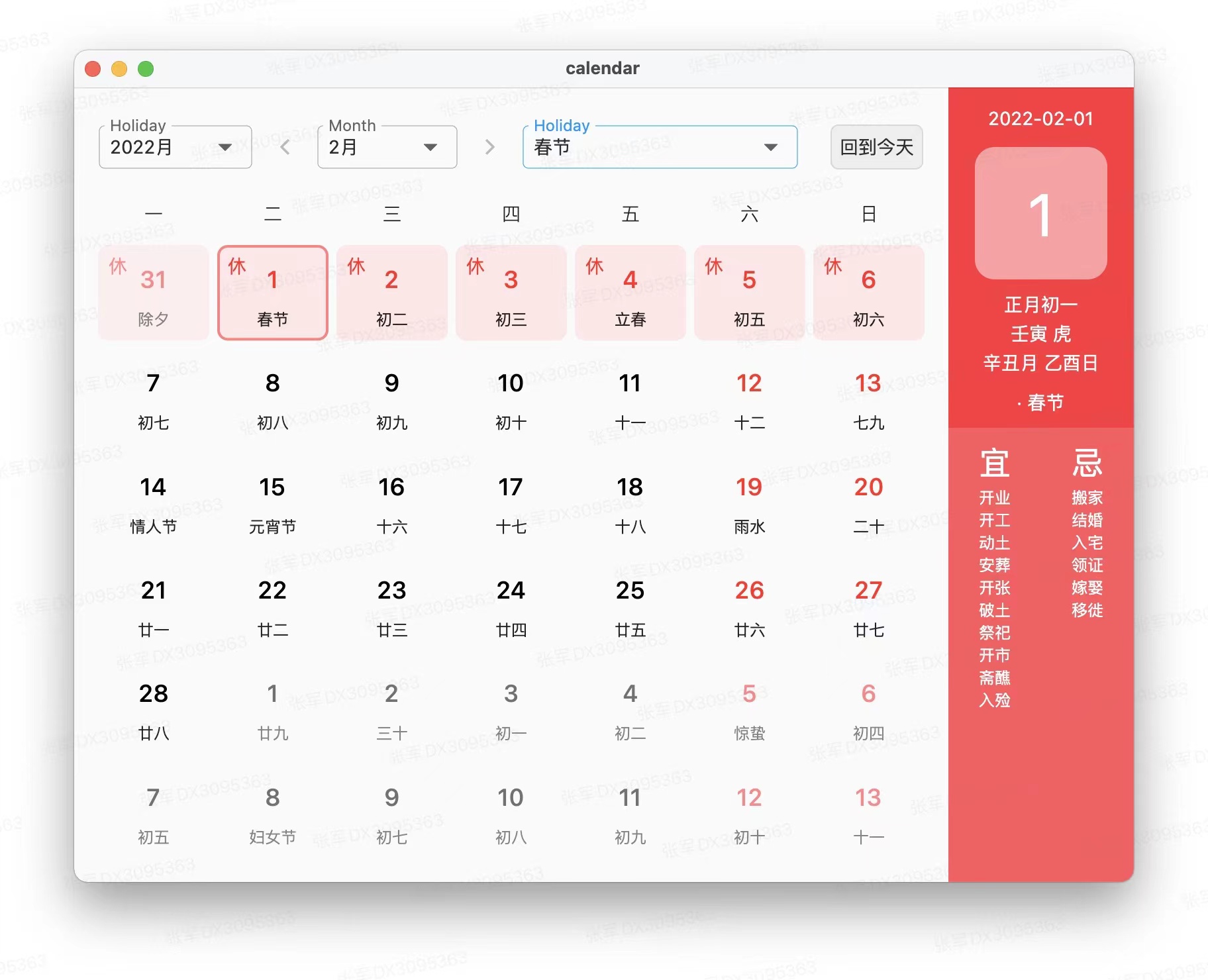Click the 回到今天 button
The image size is (1208, 980).
pyautogui.click(x=877, y=147)
